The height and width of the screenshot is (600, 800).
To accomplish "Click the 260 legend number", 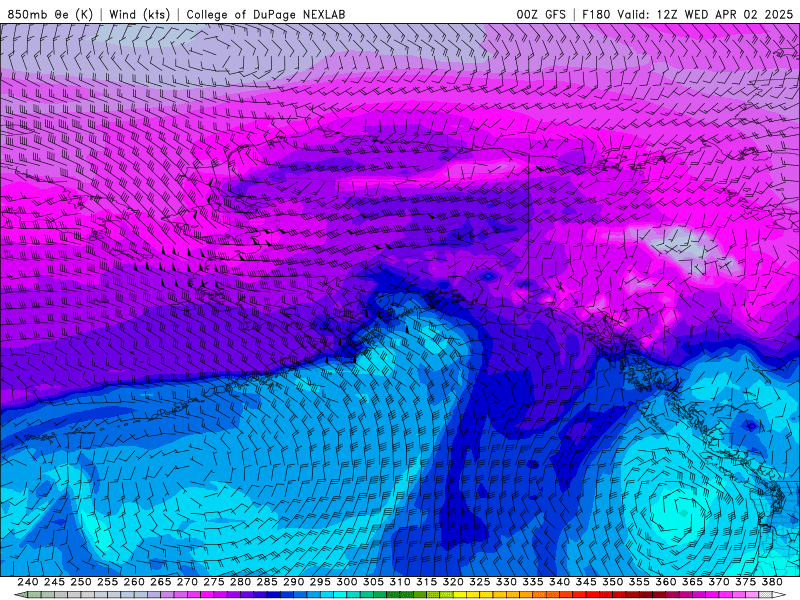I will pyautogui.click(x=134, y=582).
